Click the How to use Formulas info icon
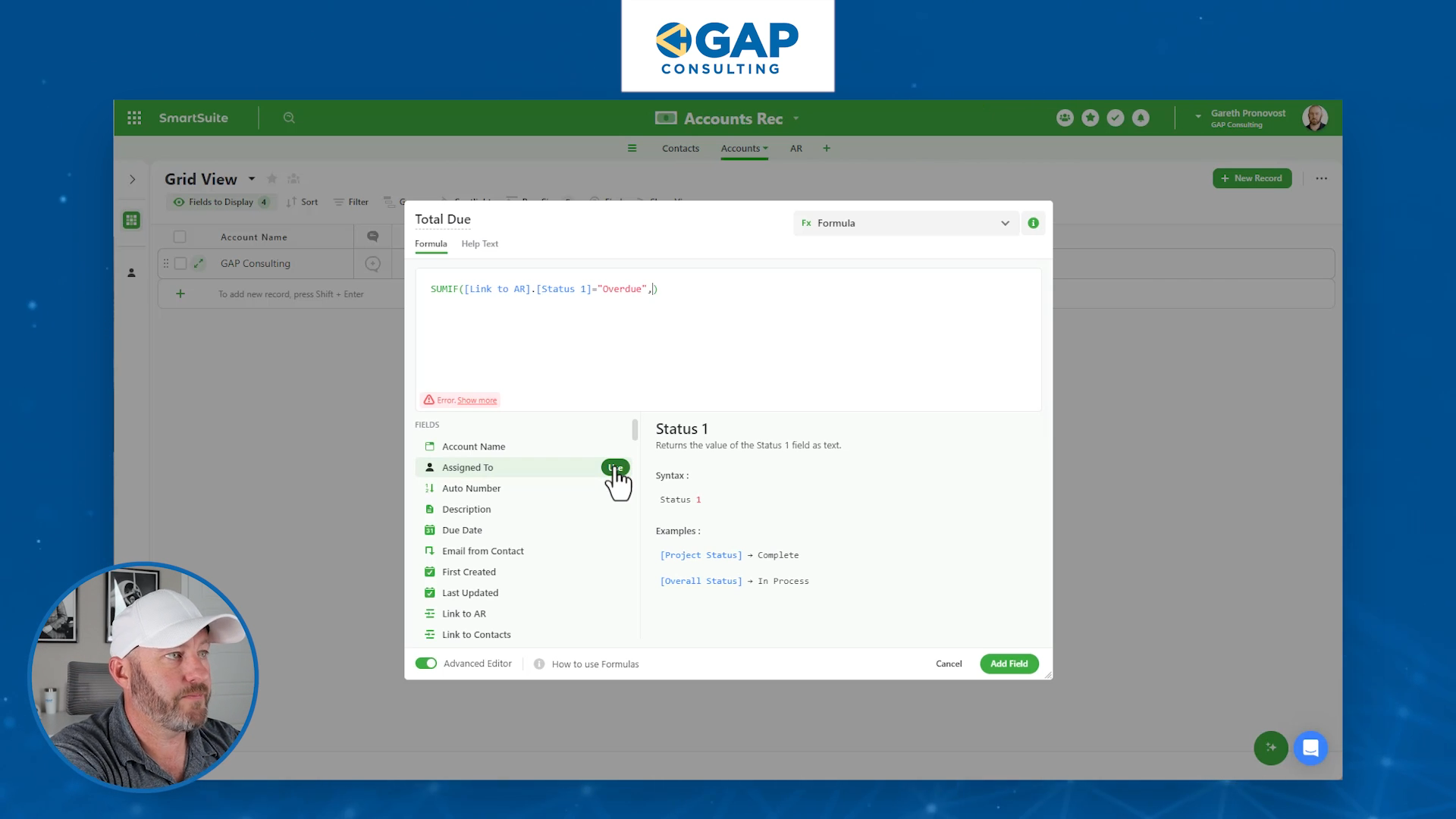Screen dimensions: 1456x819 pos(539,664)
